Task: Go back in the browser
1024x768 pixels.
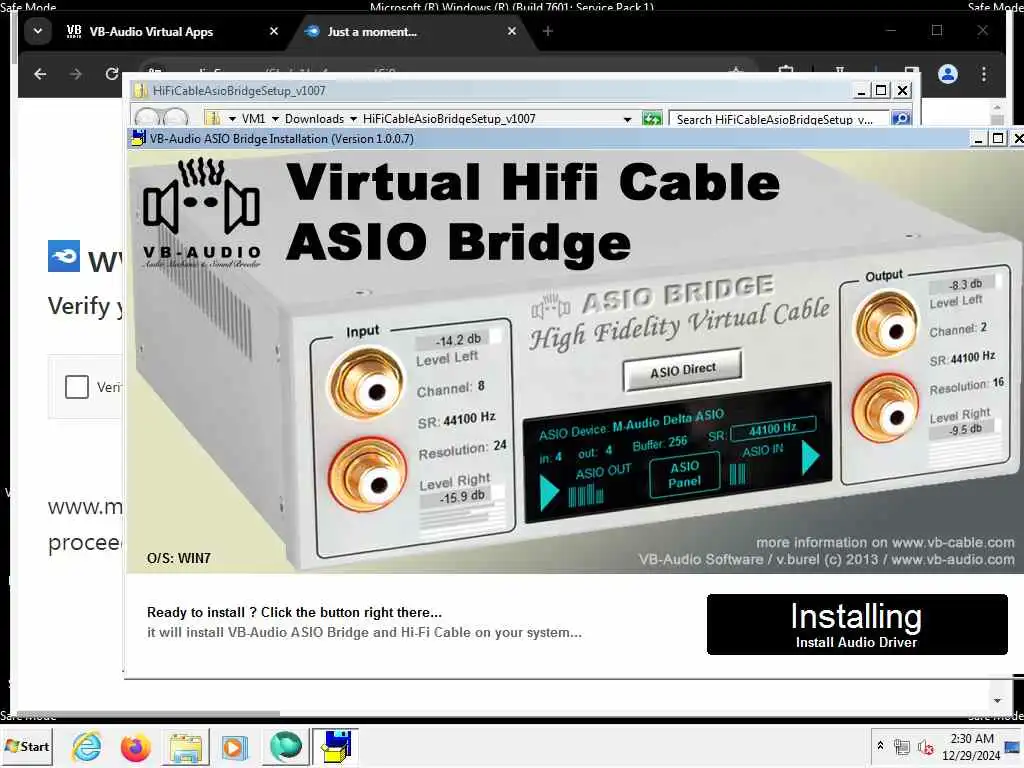Action: coord(40,74)
